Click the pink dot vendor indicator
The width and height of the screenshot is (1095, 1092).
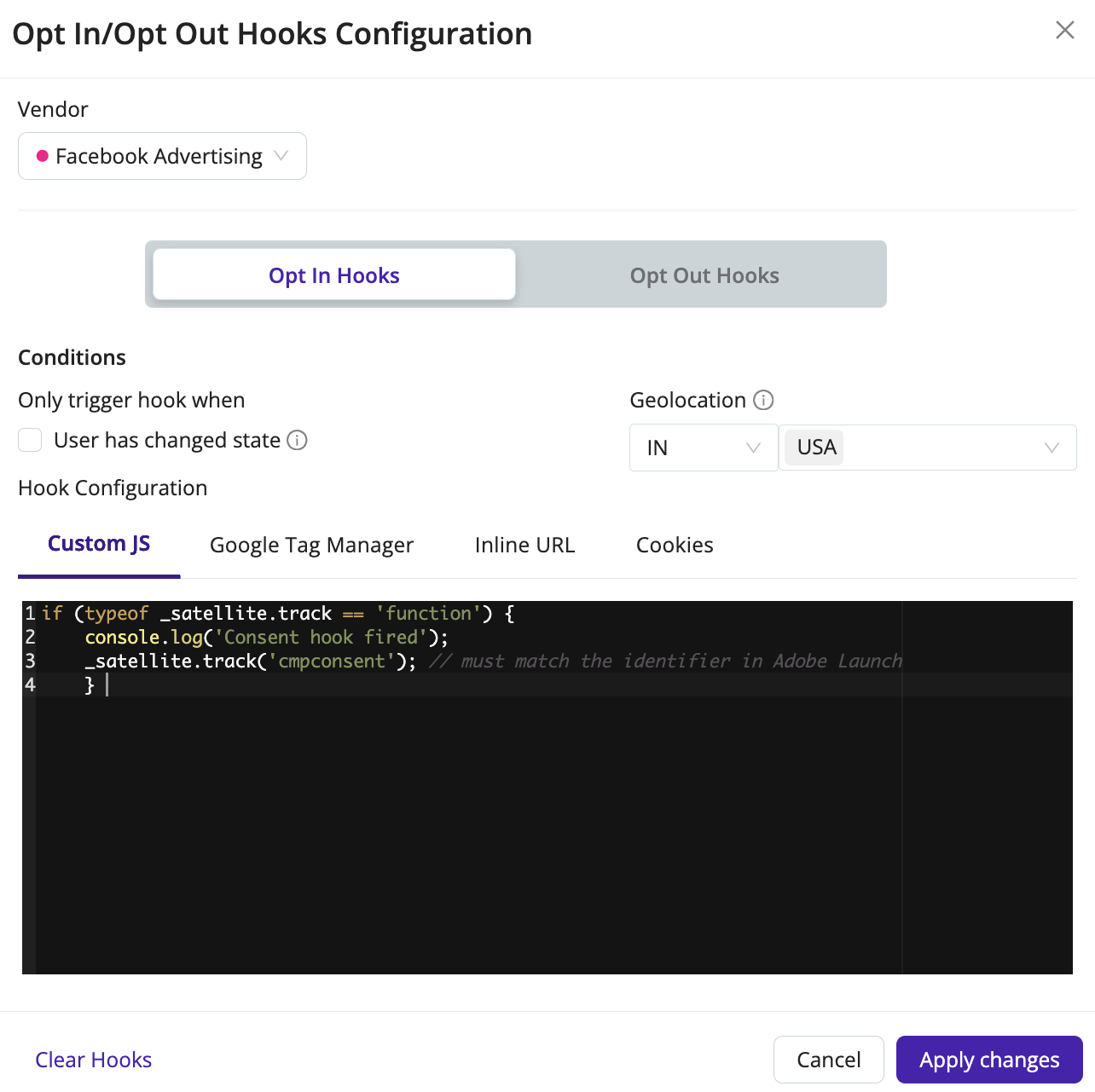click(42, 156)
